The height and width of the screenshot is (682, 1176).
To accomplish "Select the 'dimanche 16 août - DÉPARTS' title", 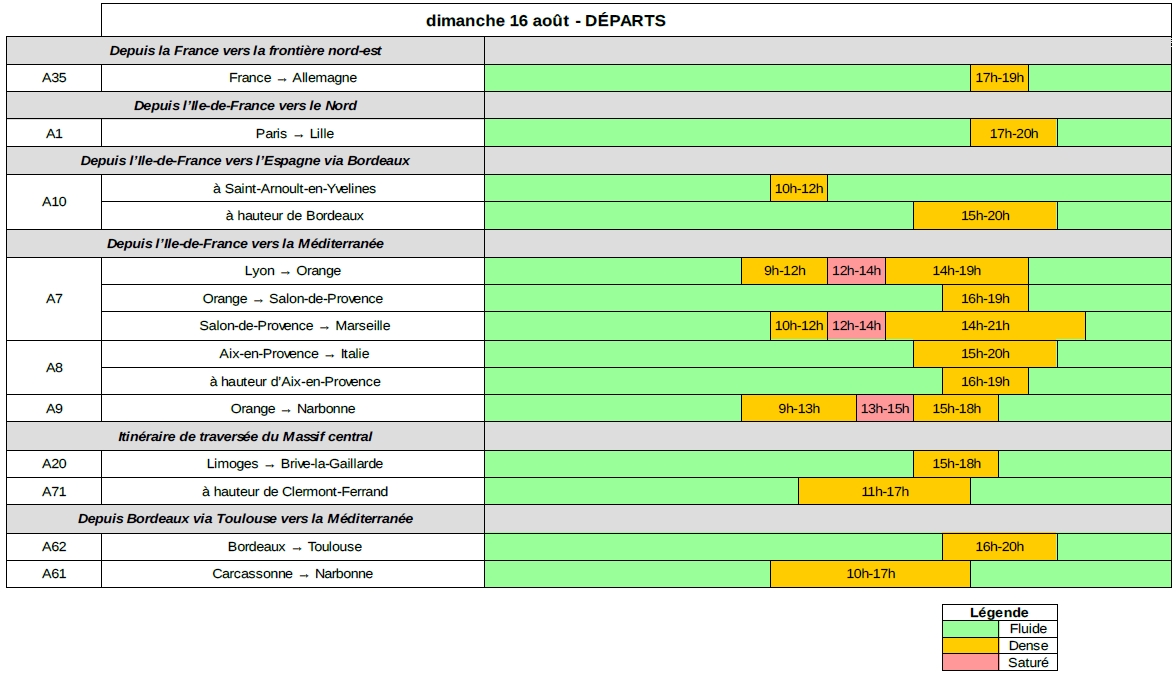I will click(545, 20).
